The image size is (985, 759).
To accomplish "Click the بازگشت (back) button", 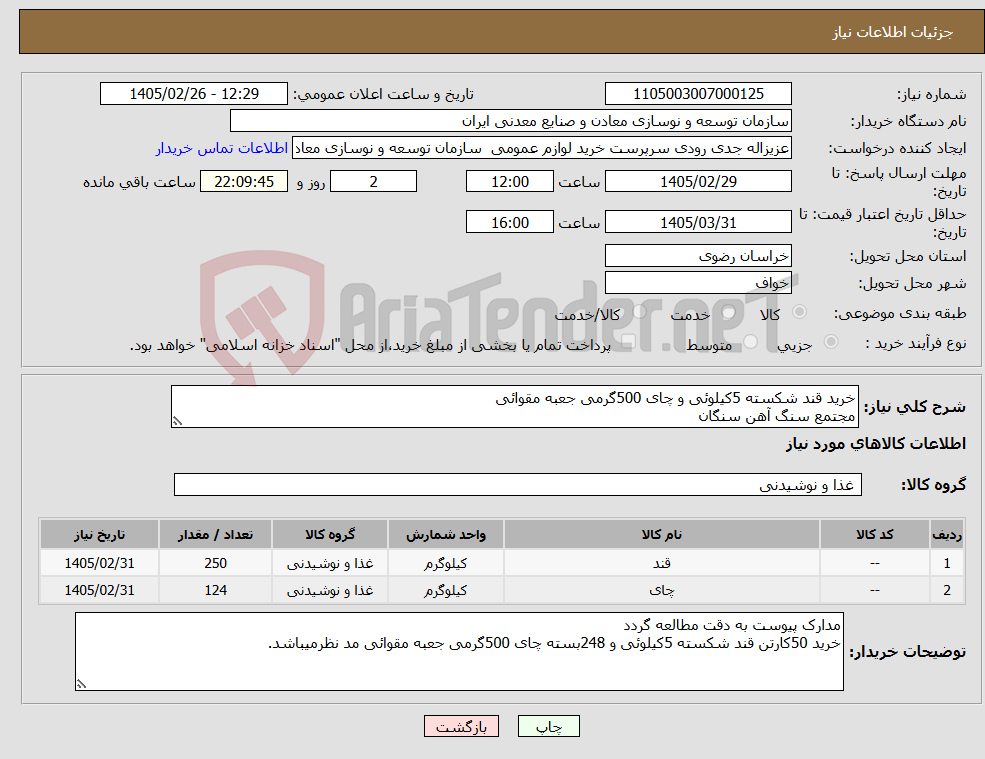I will [x=461, y=726].
